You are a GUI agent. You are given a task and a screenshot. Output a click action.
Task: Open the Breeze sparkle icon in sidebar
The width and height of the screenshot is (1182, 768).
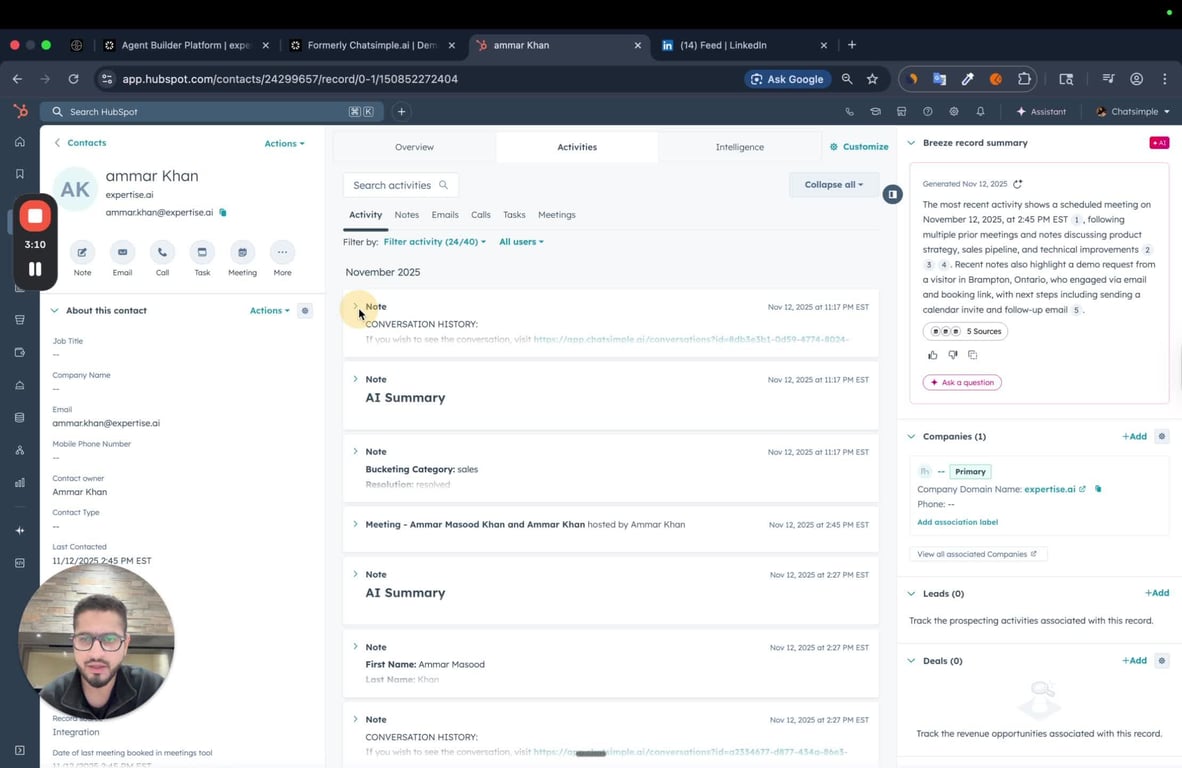(20, 530)
